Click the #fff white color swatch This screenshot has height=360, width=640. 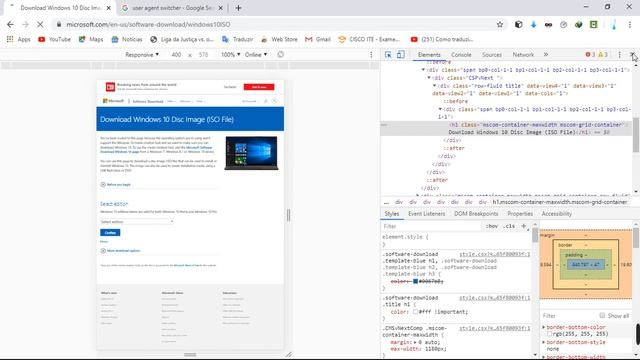click(x=415, y=312)
